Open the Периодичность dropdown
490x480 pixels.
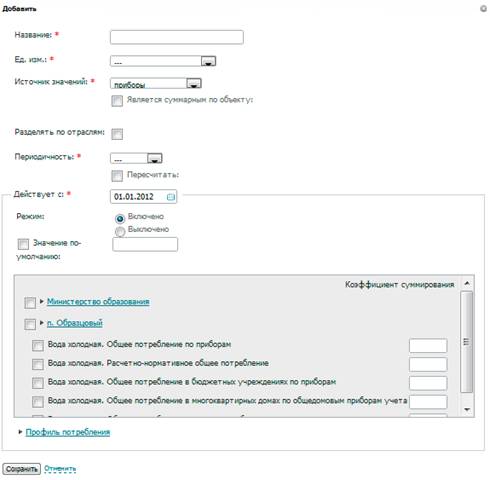pyautogui.click(x=155, y=158)
